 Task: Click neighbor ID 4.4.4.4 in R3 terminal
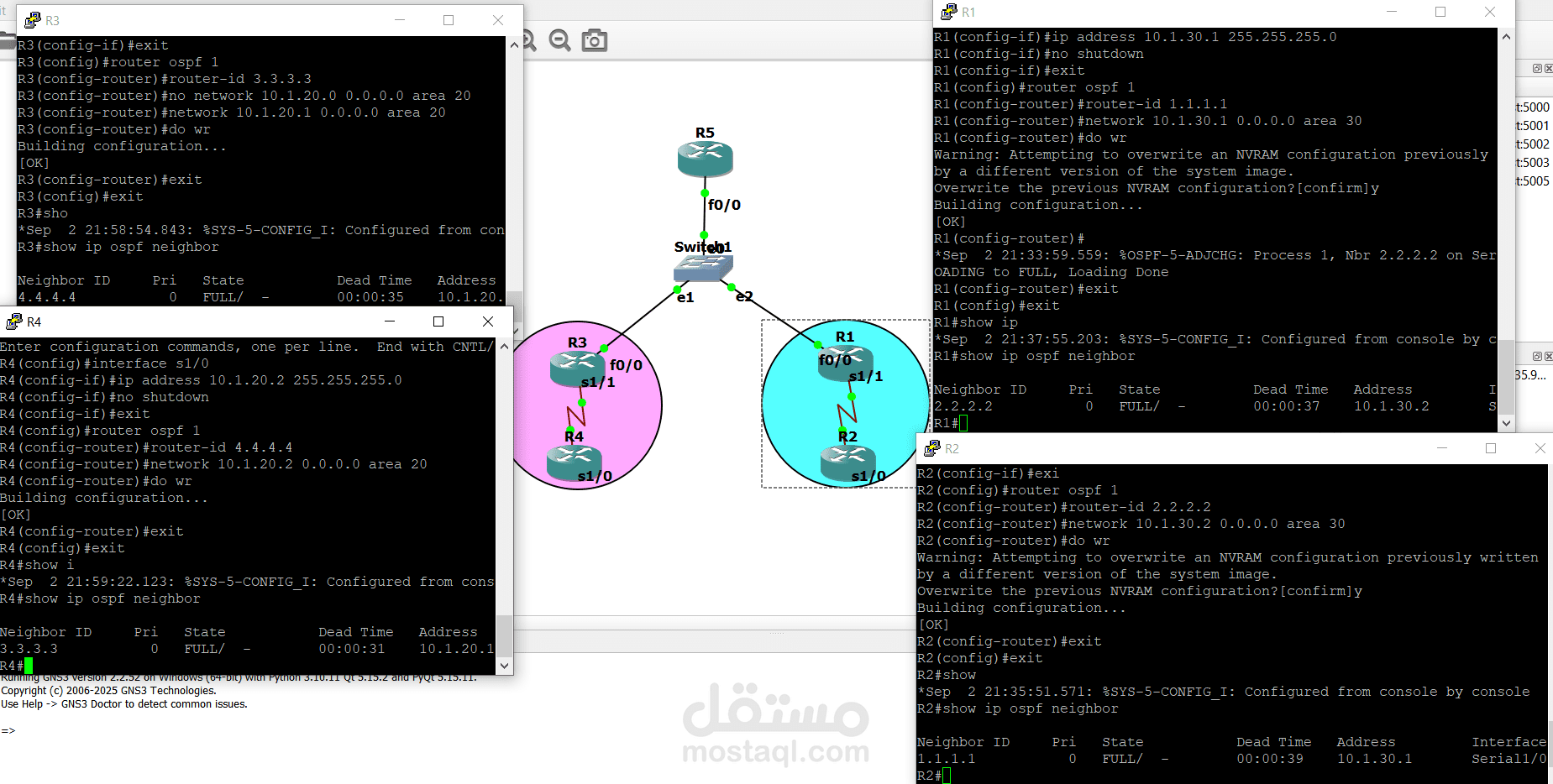(x=47, y=297)
